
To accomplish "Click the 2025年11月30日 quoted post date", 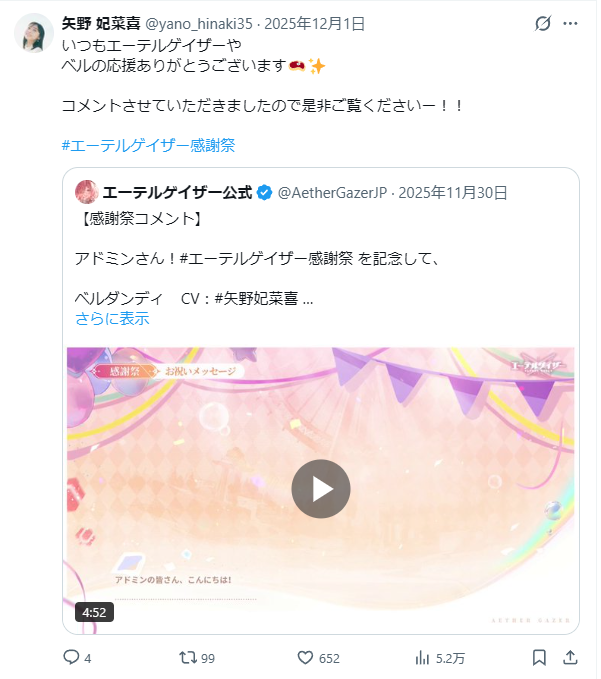I will tap(452, 192).
